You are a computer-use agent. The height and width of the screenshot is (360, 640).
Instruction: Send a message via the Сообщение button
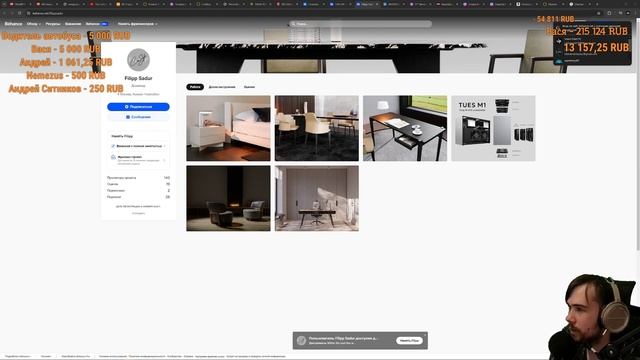coord(138,117)
